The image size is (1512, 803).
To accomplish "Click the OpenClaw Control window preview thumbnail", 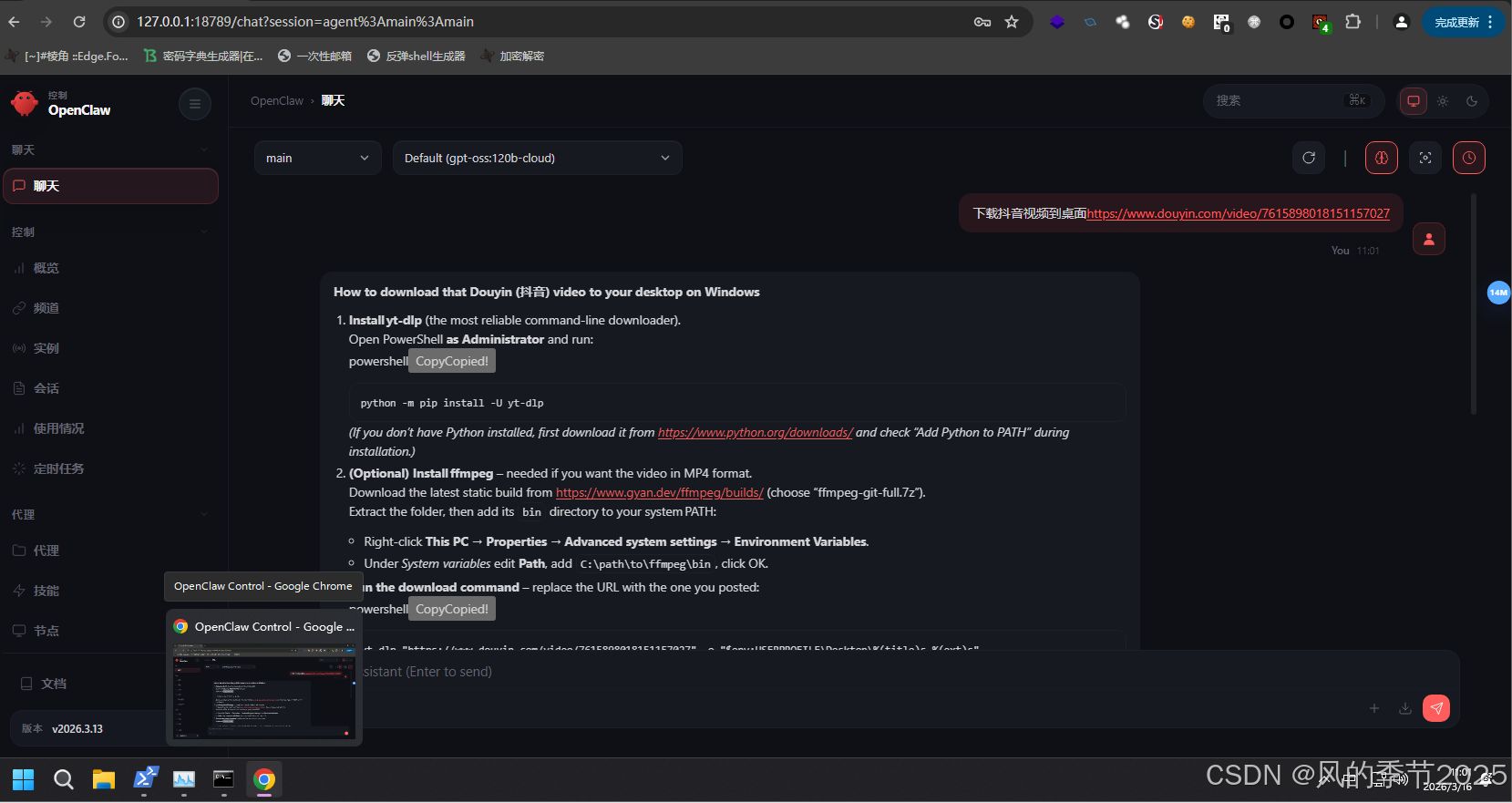I will pos(264,691).
